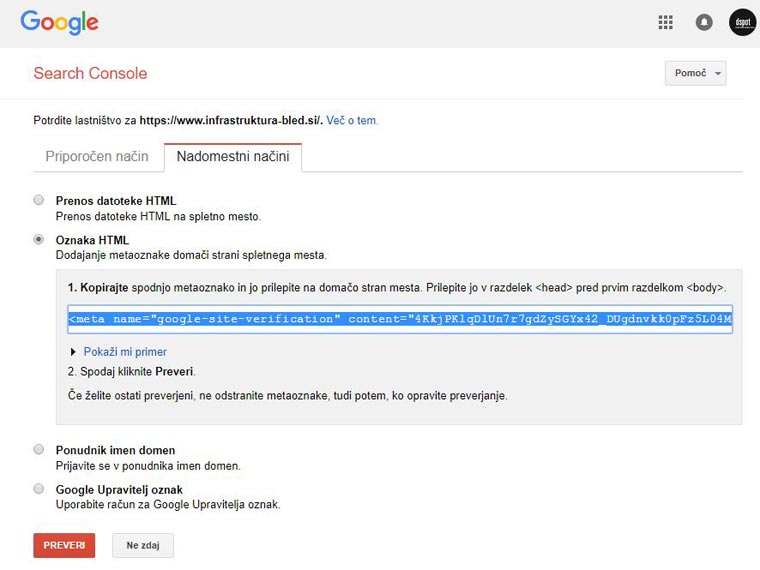Open the Google apps grid icon
Image resolution: width=760 pixels, height=570 pixels.
(665, 22)
